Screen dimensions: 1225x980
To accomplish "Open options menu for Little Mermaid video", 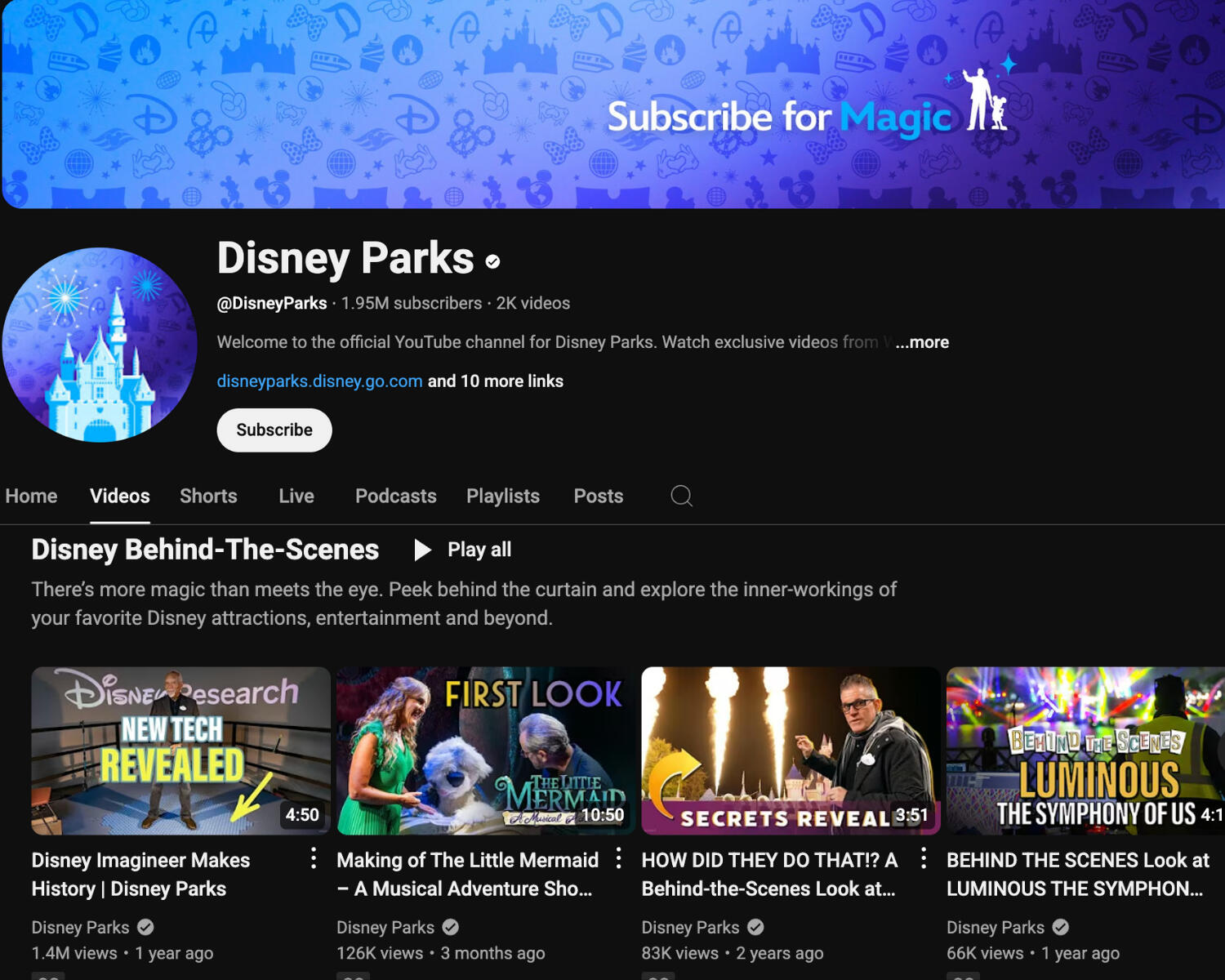I will (x=618, y=857).
